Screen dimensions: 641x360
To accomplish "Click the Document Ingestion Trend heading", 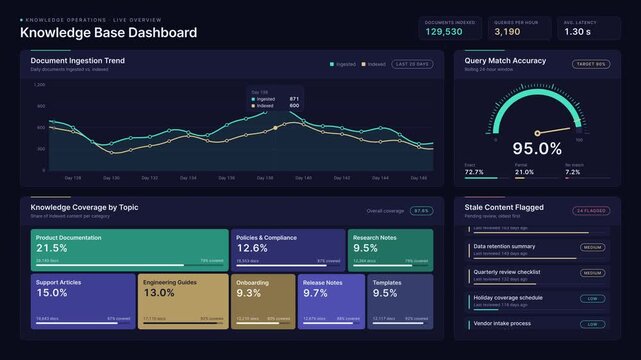I will tap(78, 60).
